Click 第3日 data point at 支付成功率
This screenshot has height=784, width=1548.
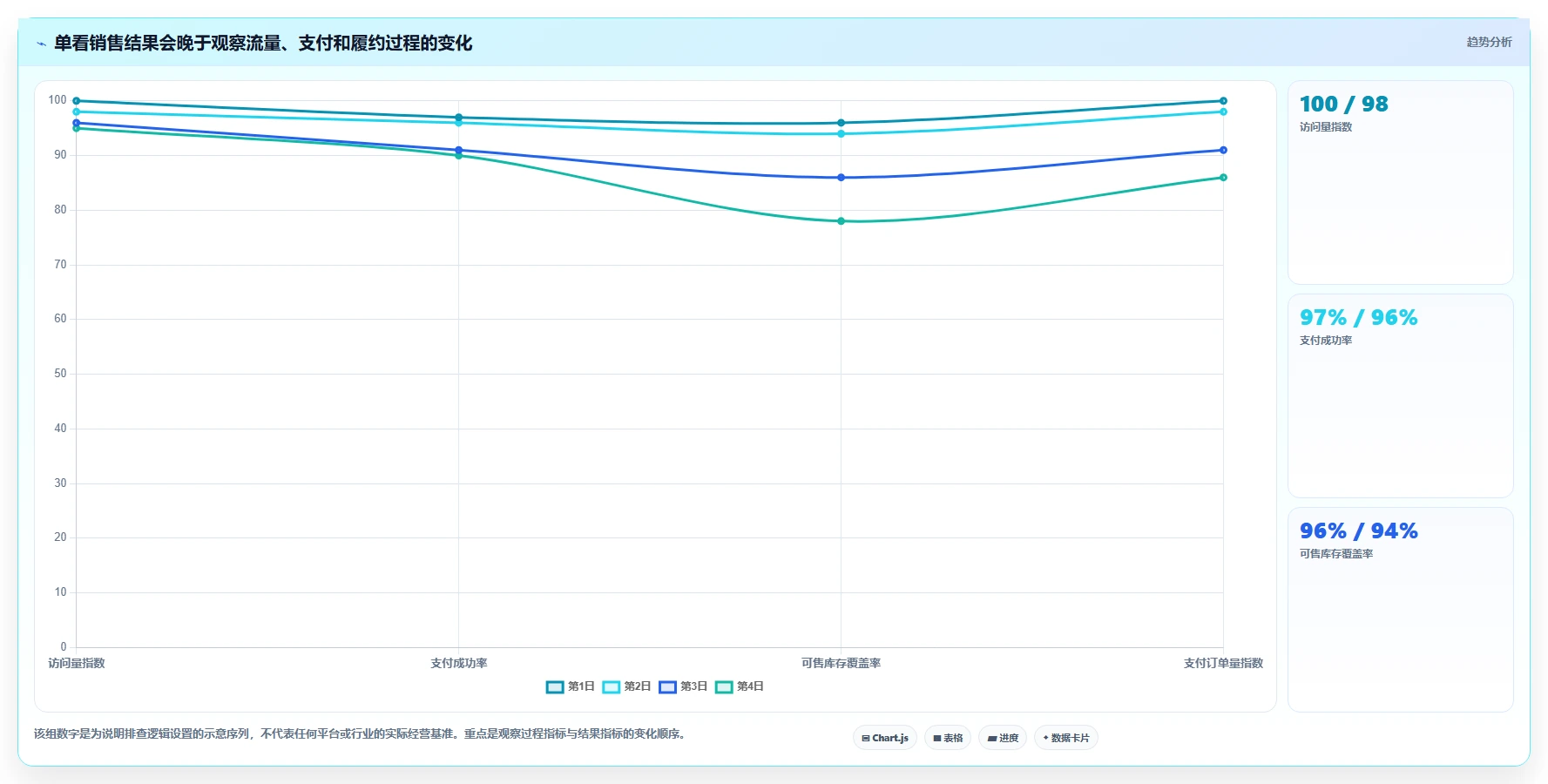(459, 150)
